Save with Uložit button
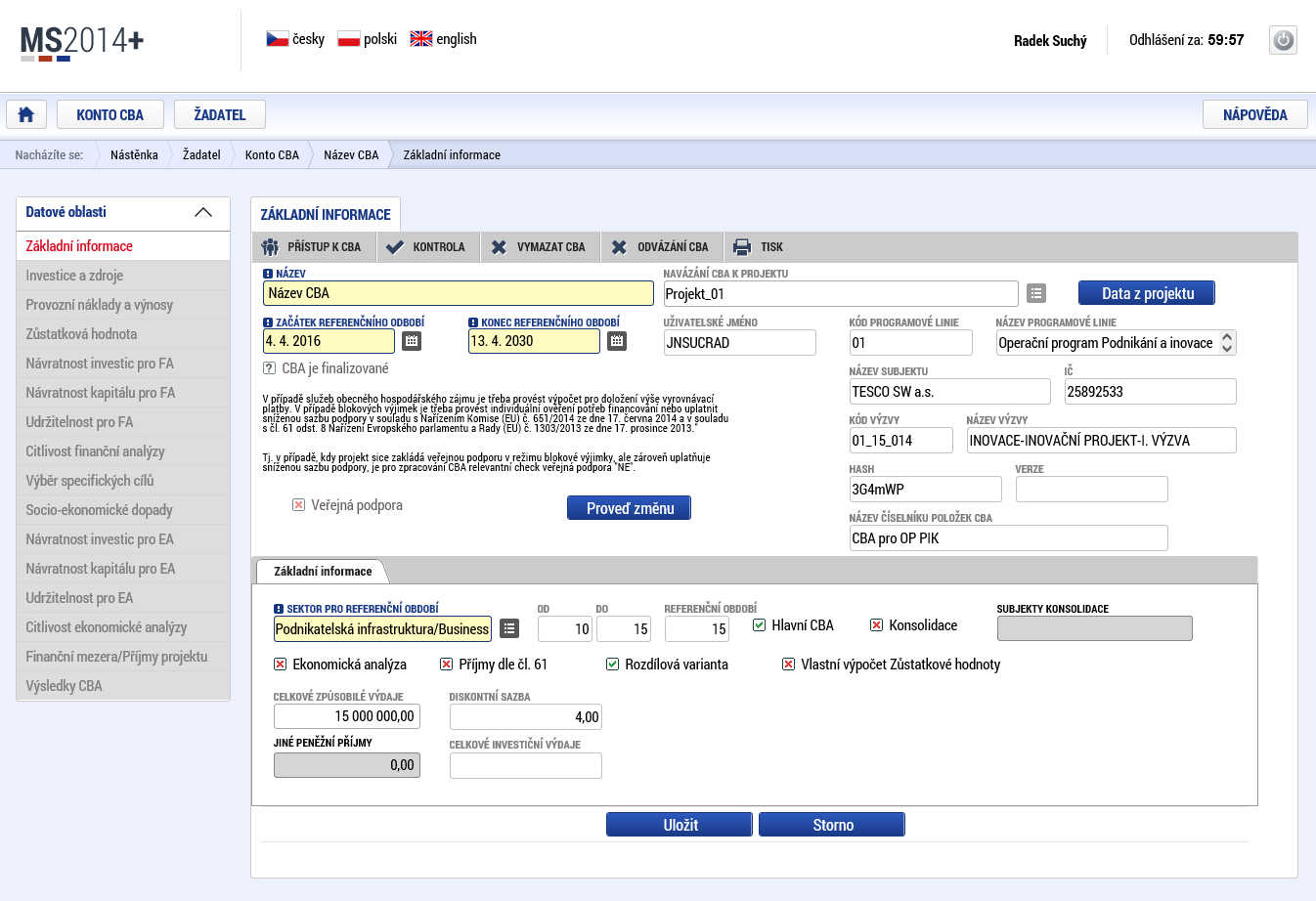Viewport: 1316px width, 901px height. click(680, 825)
